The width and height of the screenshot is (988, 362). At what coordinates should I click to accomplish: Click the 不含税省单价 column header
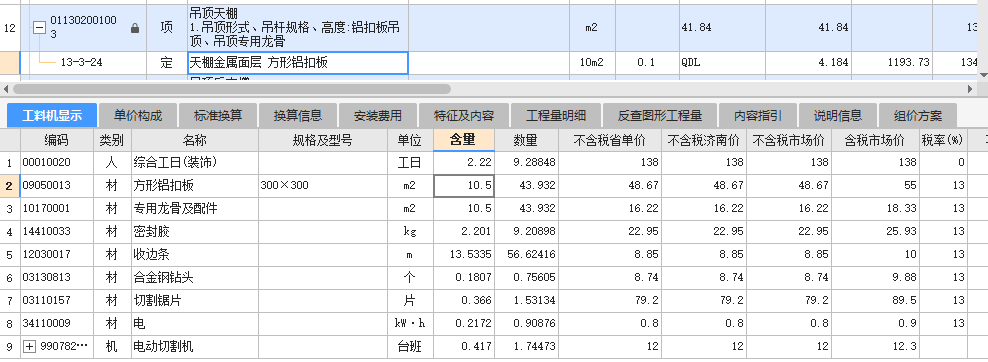point(609,140)
